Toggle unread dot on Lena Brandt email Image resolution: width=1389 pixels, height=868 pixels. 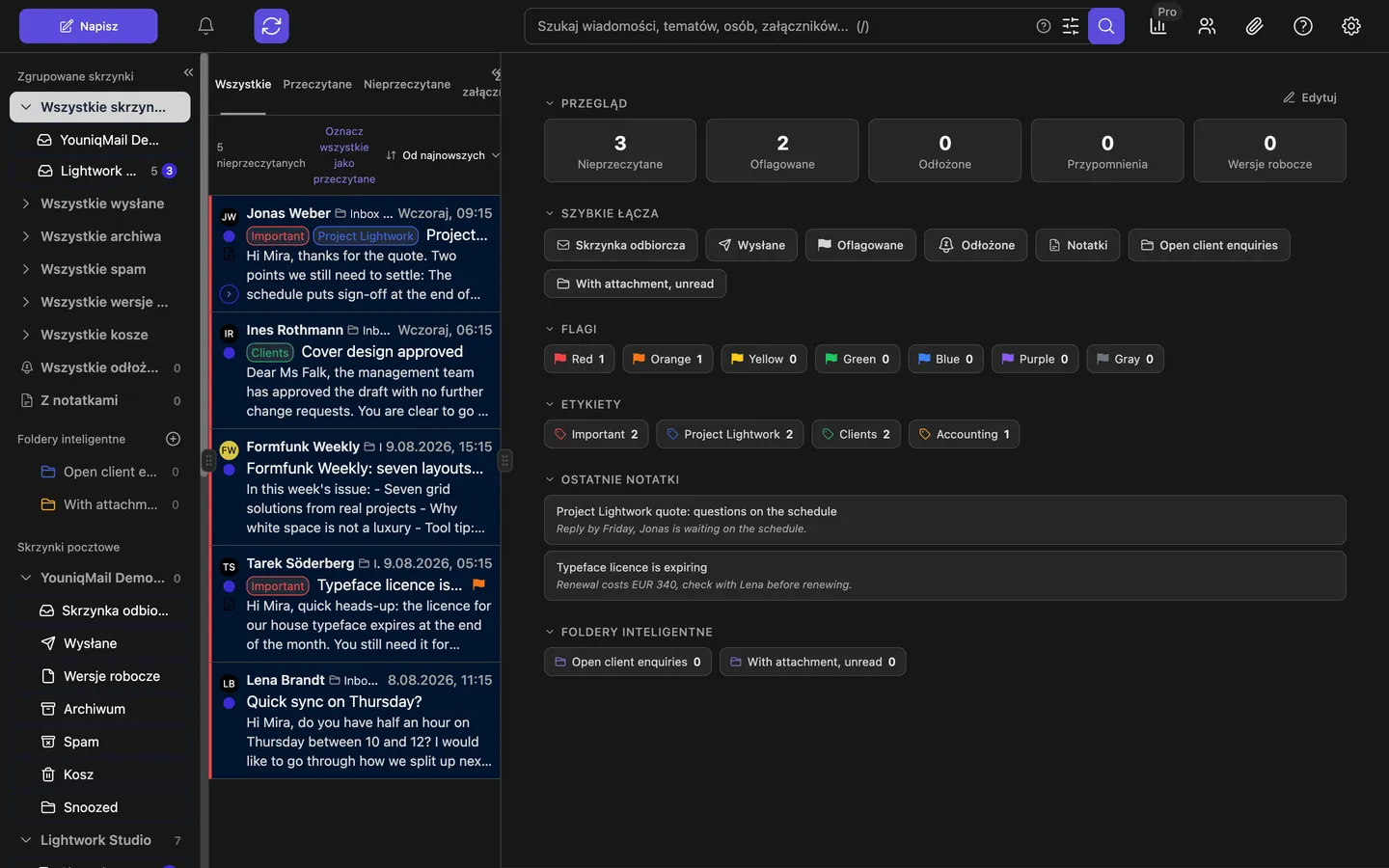(x=230, y=703)
